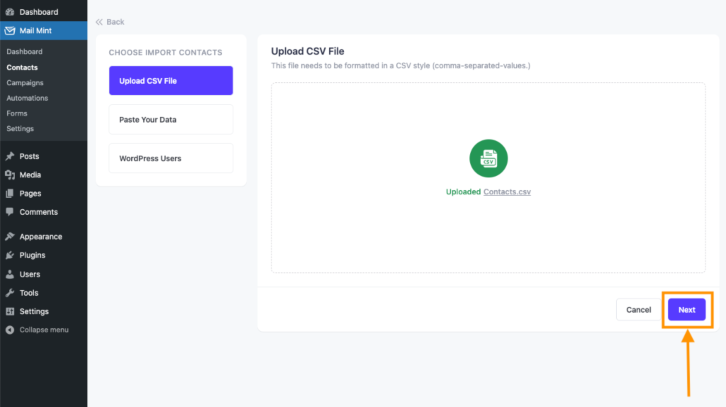Screen dimensions: 726x407
Task: Click the green CSV file icon
Action: click(488, 158)
